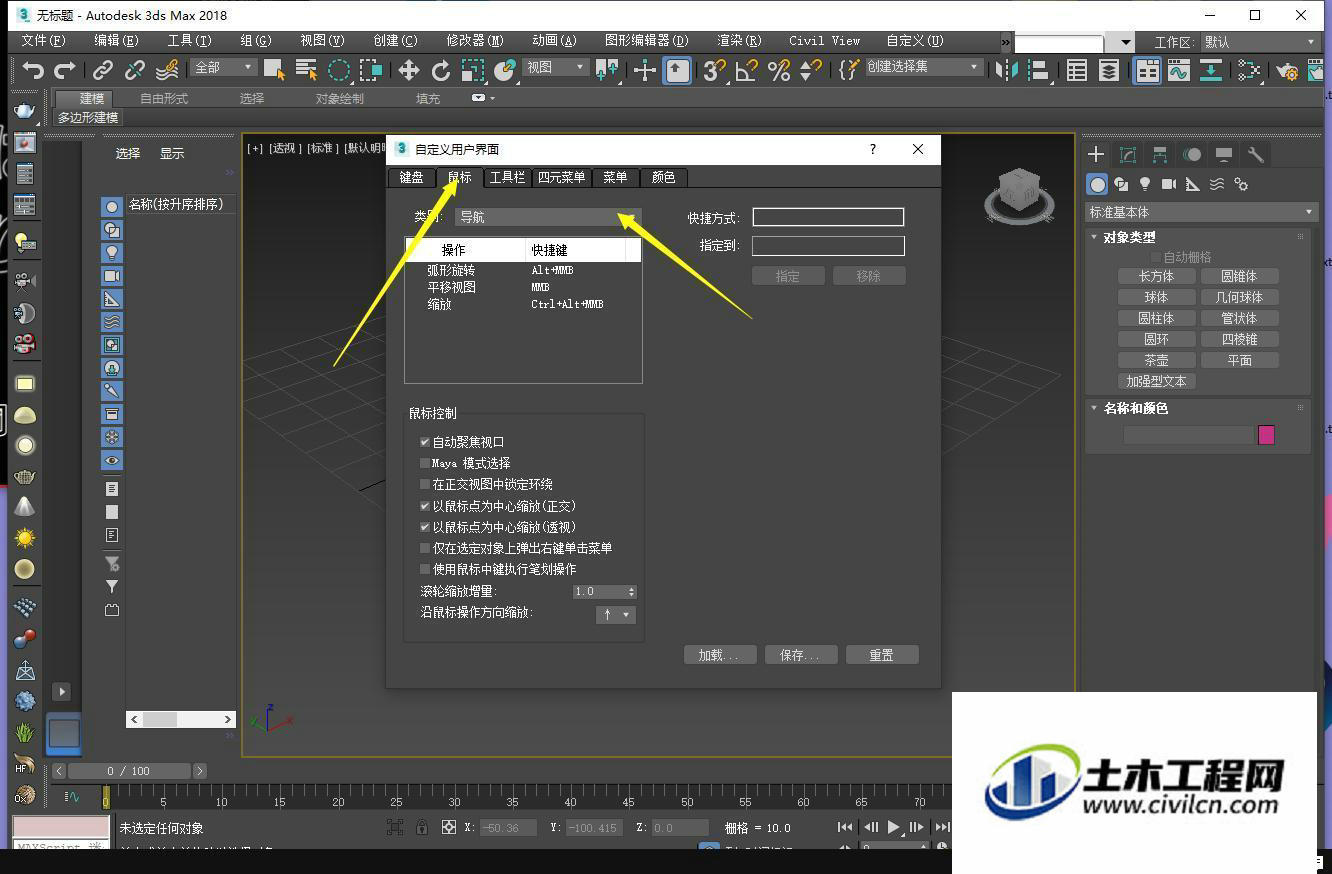
Task: Open the Modify panel icon
Action: pyautogui.click(x=1128, y=154)
